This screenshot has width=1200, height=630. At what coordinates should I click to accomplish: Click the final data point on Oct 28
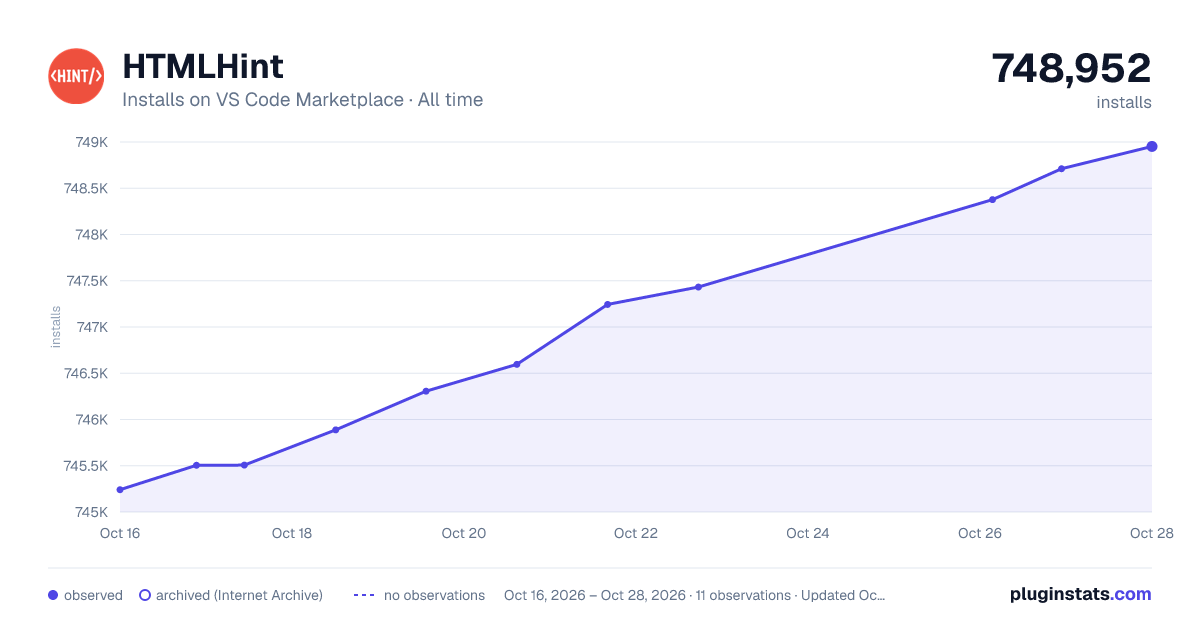point(1152,147)
